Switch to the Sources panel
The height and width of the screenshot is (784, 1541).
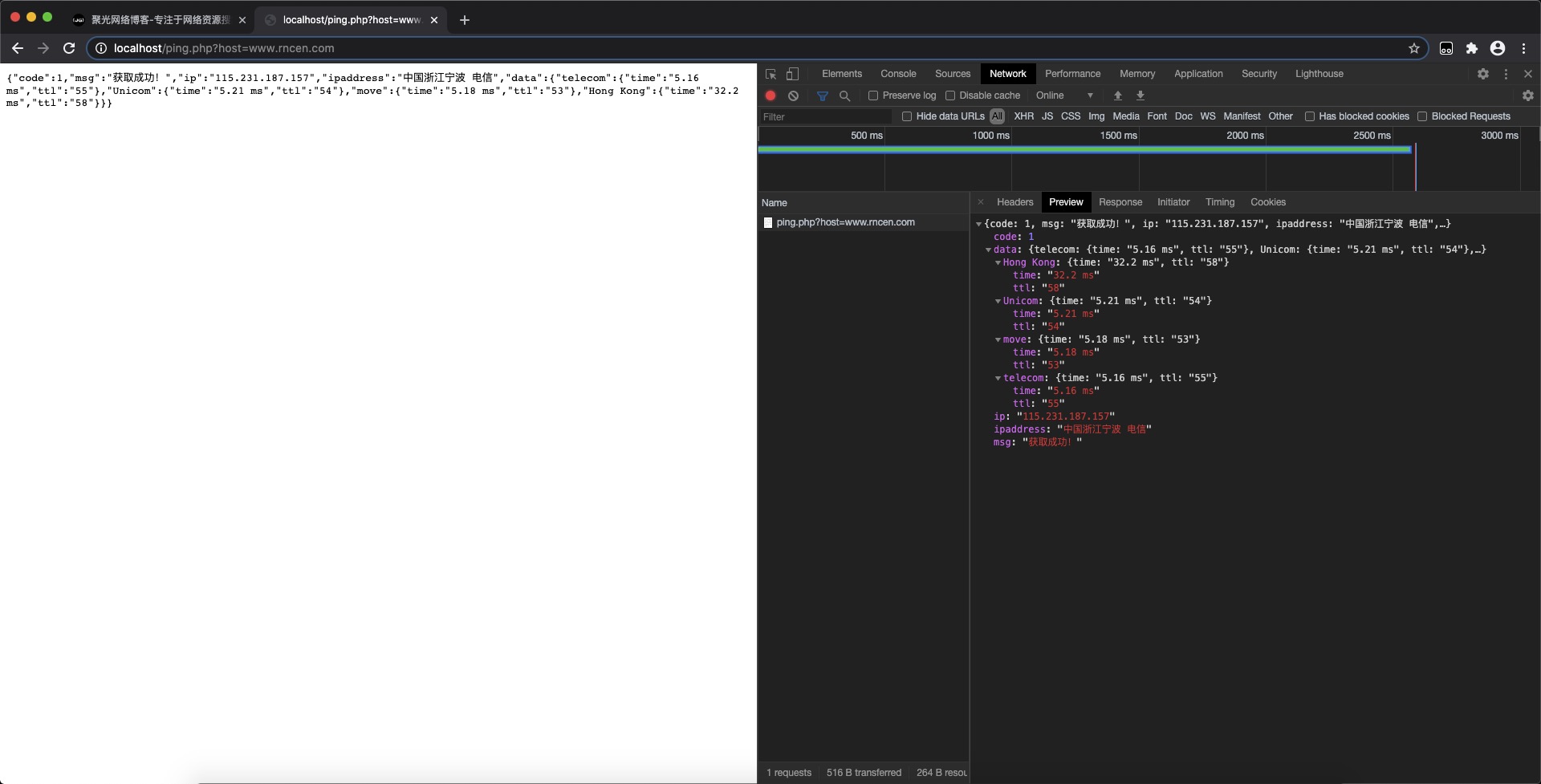(953, 74)
